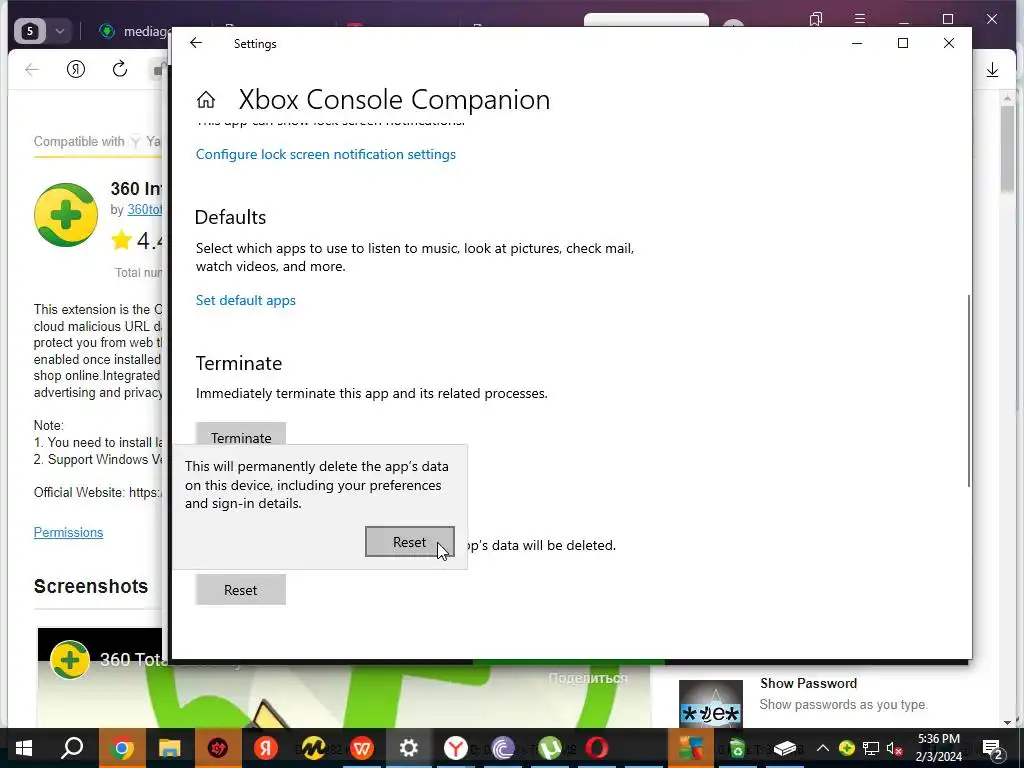Go back using Settings back arrow
Image resolution: width=1024 pixels, height=768 pixels.
(196, 43)
